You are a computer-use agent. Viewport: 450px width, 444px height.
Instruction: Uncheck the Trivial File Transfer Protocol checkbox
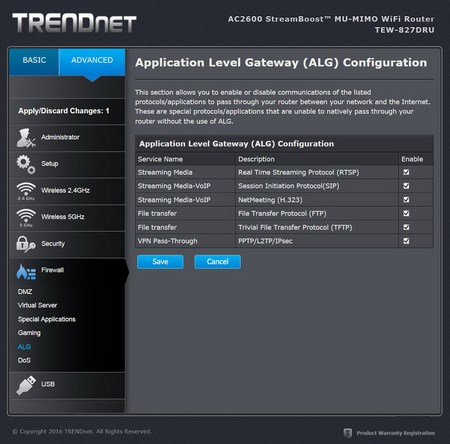pyautogui.click(x=406, y=227)
